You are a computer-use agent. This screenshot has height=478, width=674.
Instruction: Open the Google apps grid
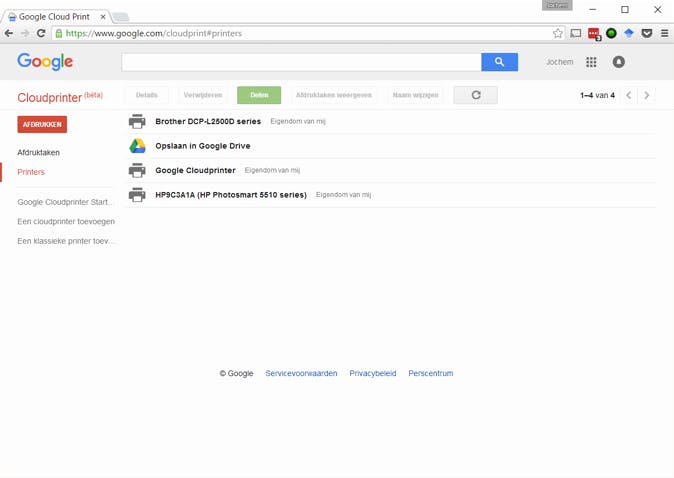[591, 62]
